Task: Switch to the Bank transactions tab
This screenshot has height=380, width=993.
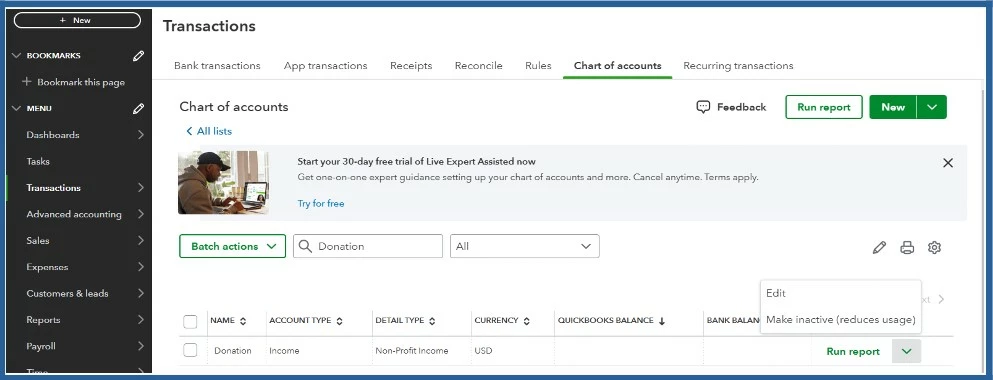Action: click(x=217, y=65)
